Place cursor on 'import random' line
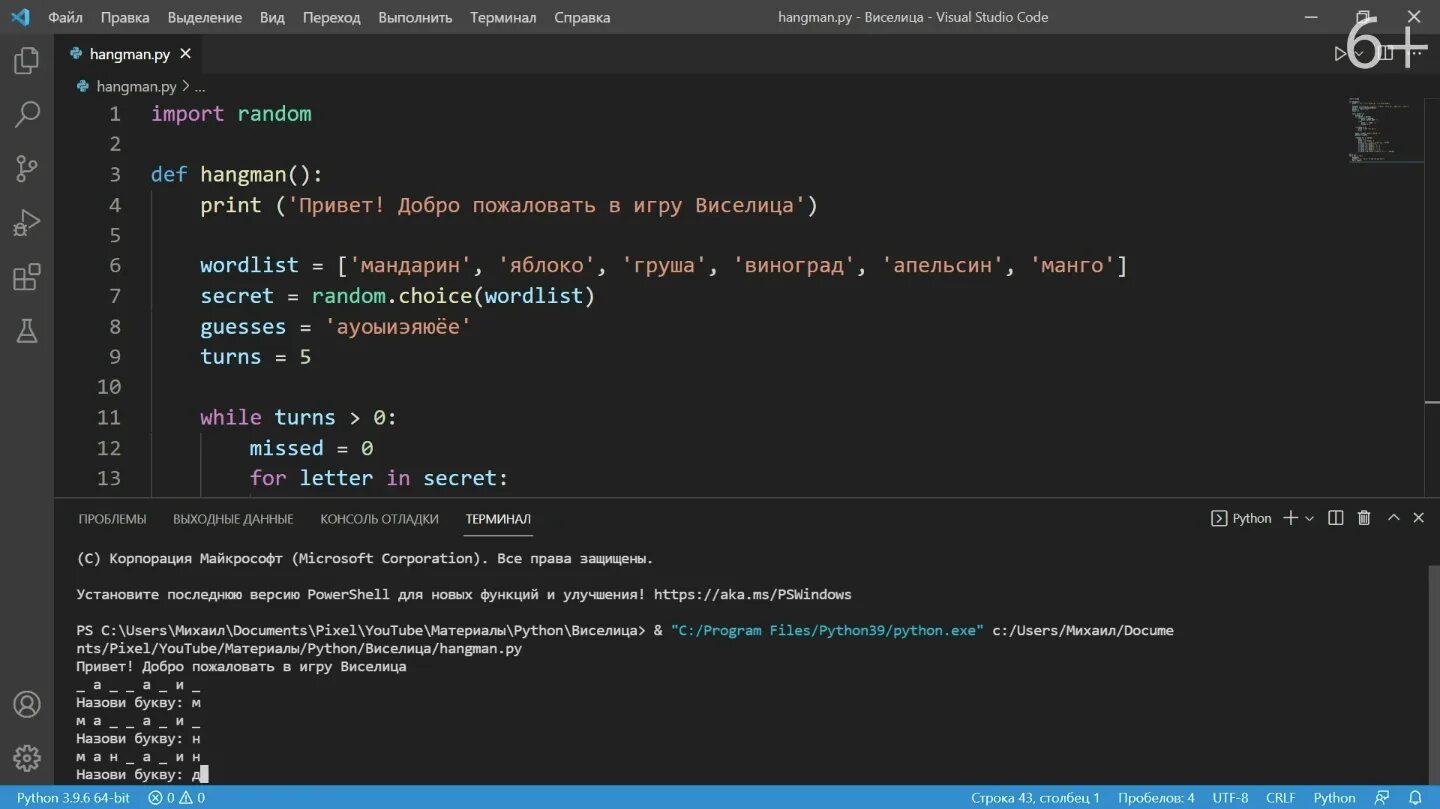1440x809 pixels. pyautogui.click(x=231, y=114)
